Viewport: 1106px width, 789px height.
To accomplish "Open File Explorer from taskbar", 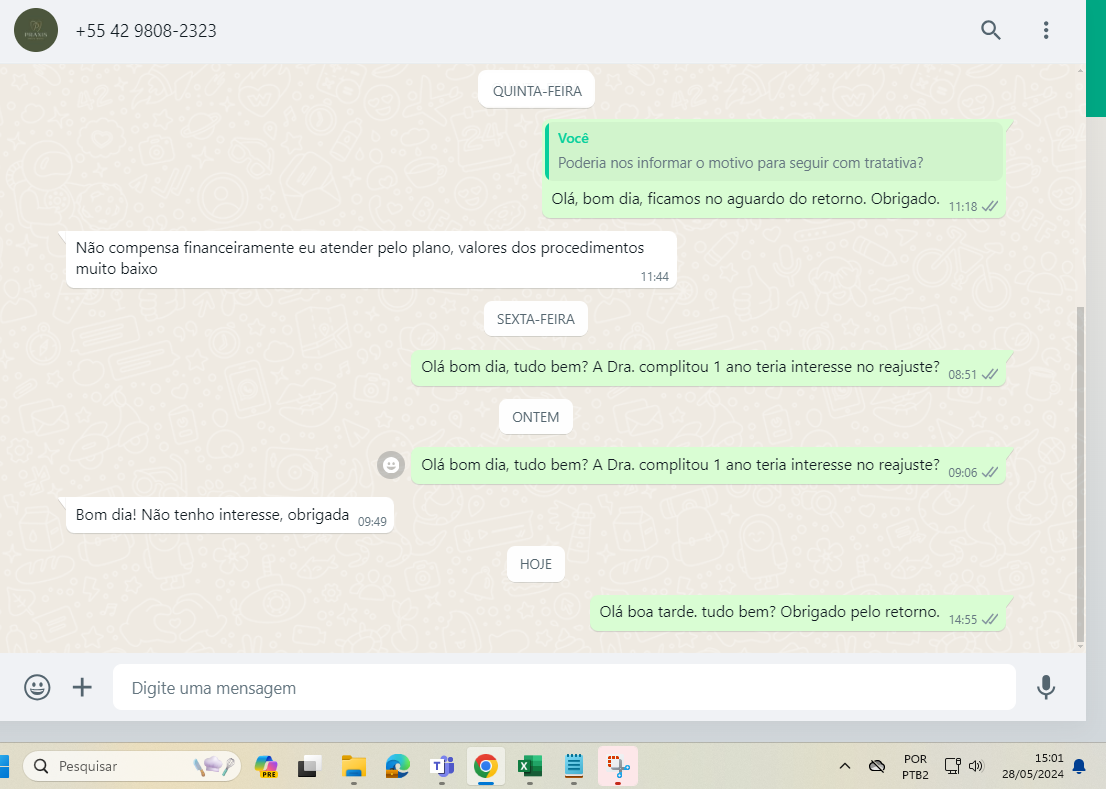I will 353,766.
